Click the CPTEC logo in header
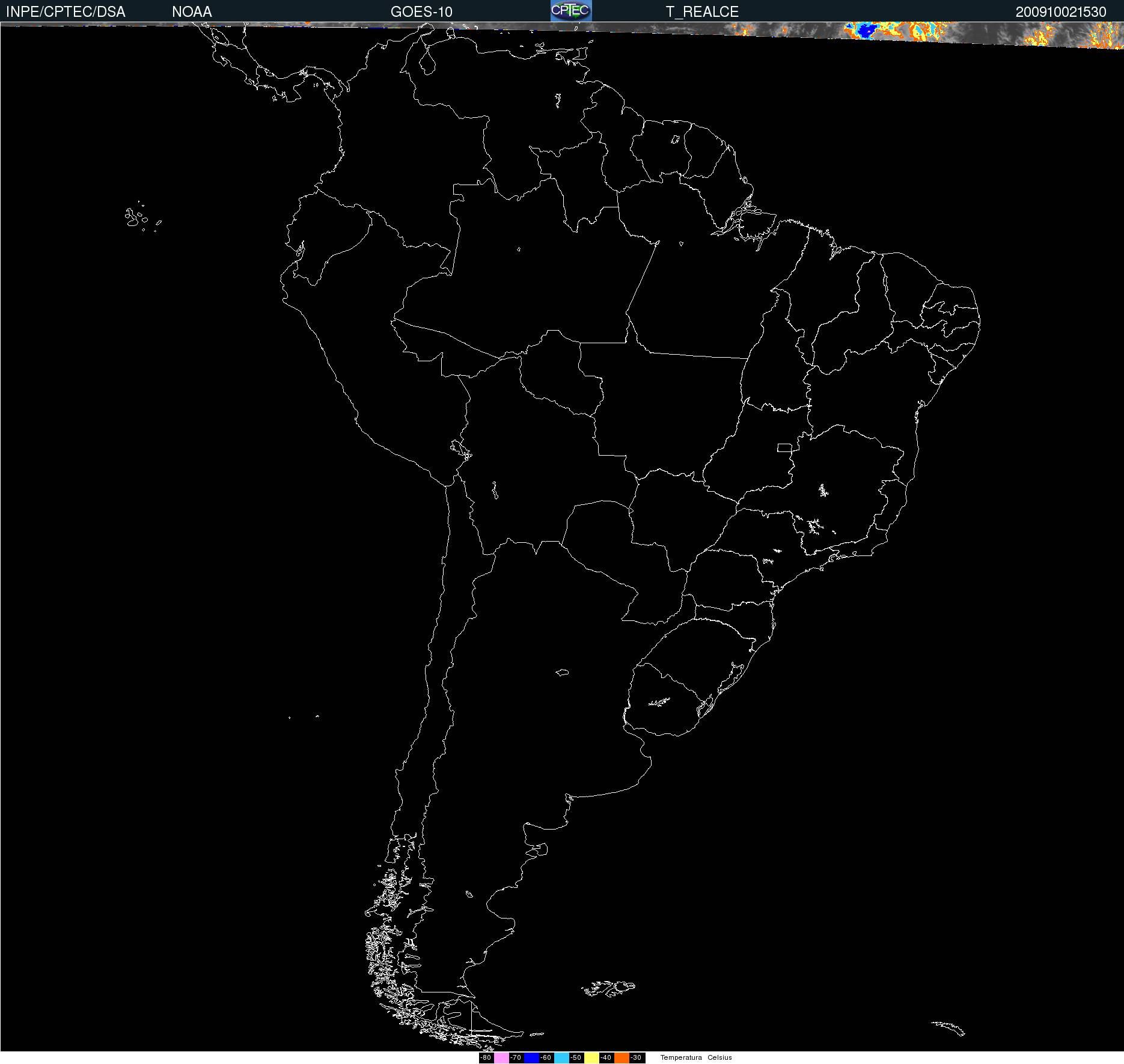 tap(570, 11)
